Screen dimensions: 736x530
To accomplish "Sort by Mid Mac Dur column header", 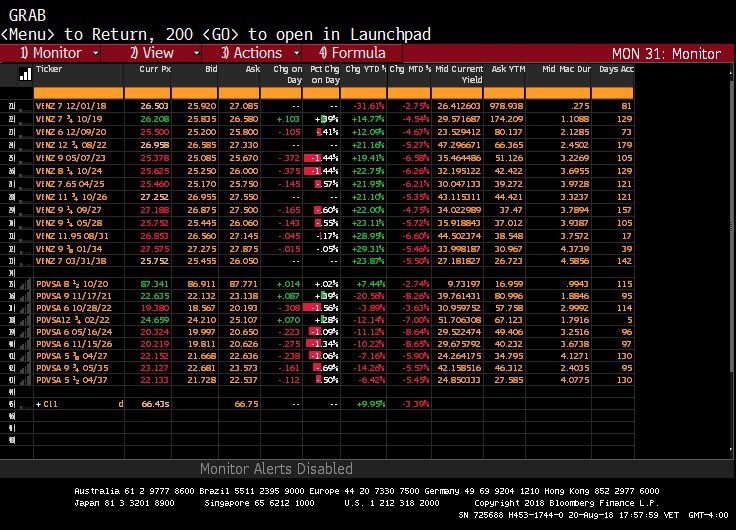I will (566, 69).
